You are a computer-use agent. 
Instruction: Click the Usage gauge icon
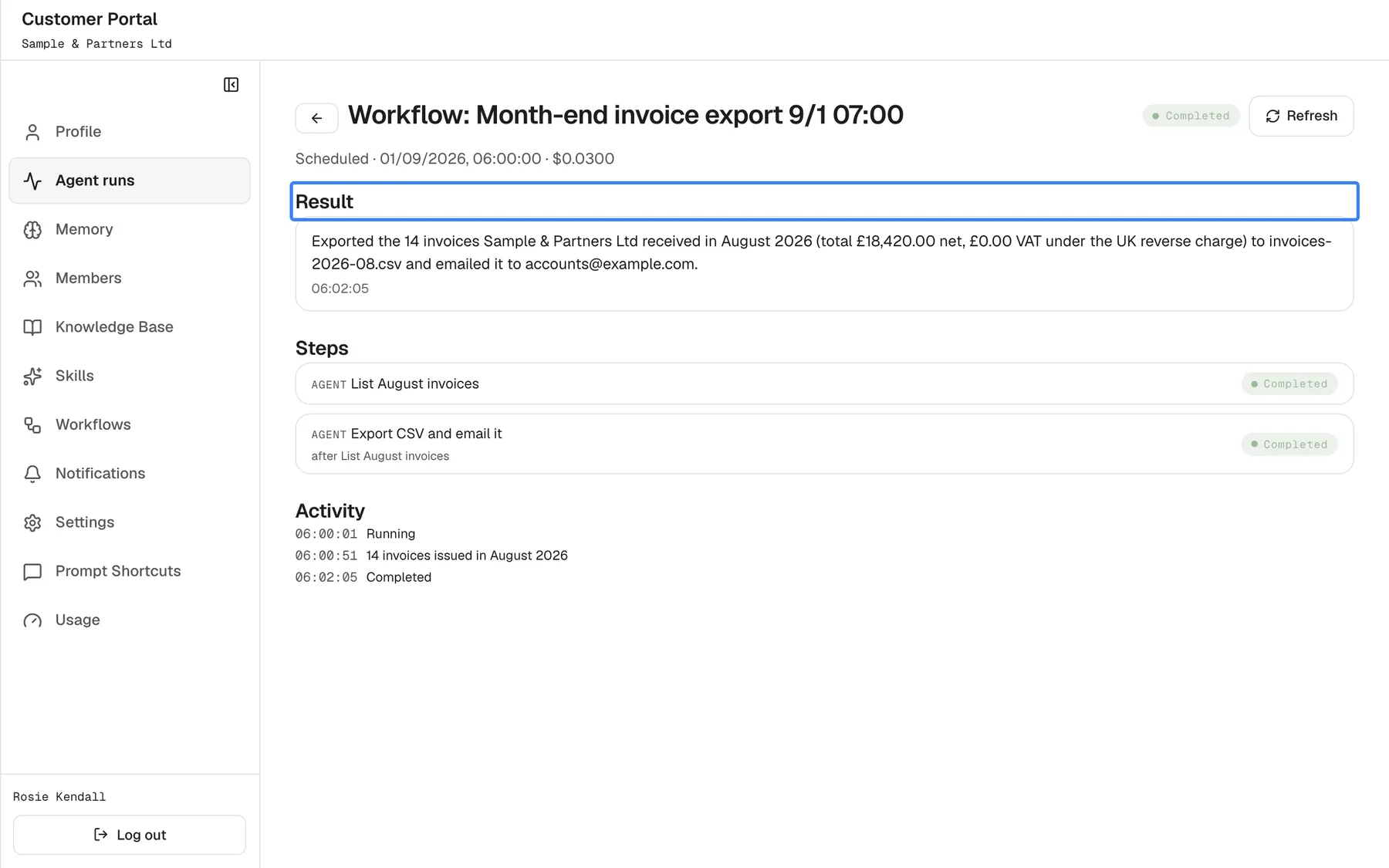coord(32,620)
